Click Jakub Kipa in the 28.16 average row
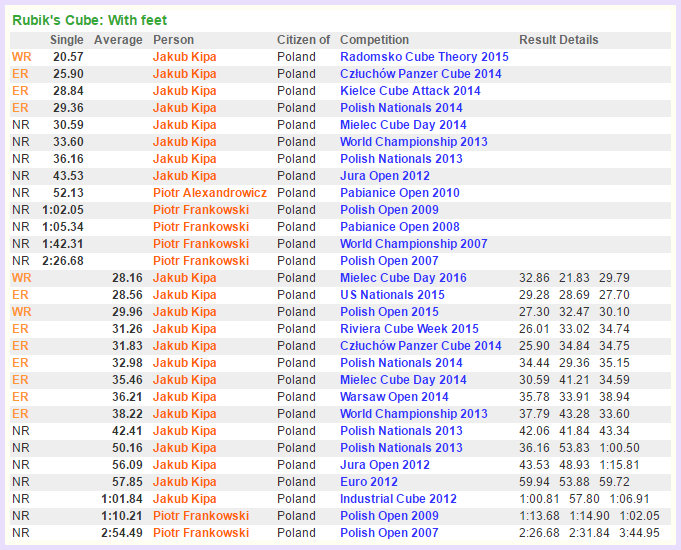Image resolution: width=681 pixels, height=550 pixels. click(x=185, y=278)
